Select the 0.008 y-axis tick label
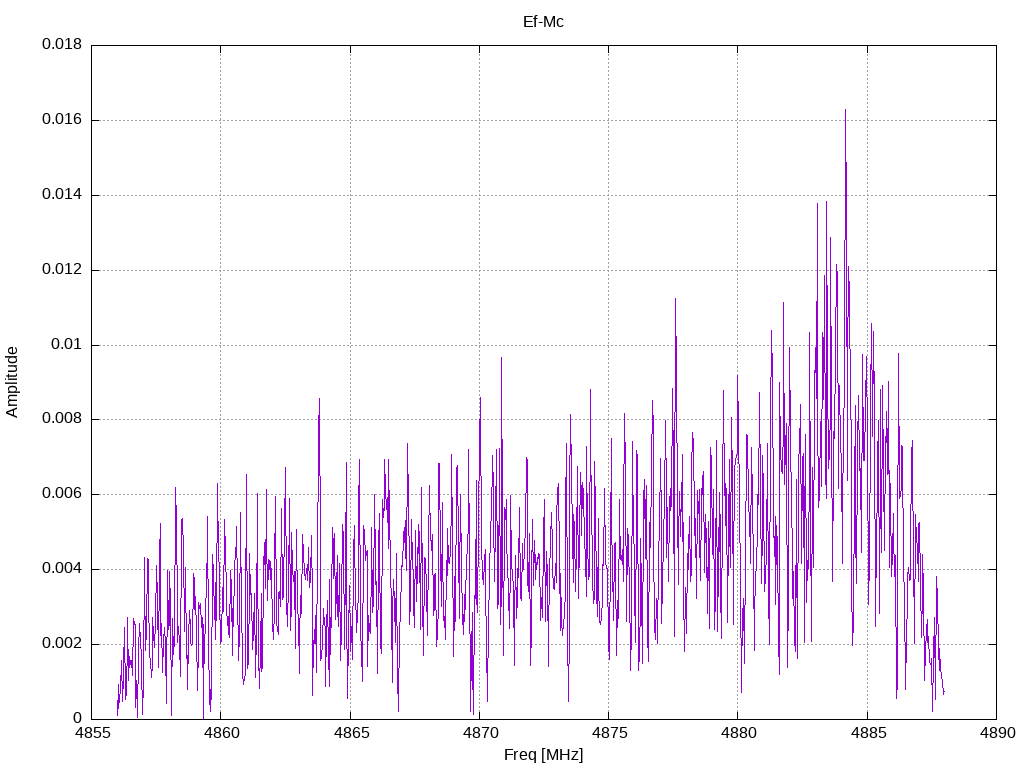 click(61, 419)
